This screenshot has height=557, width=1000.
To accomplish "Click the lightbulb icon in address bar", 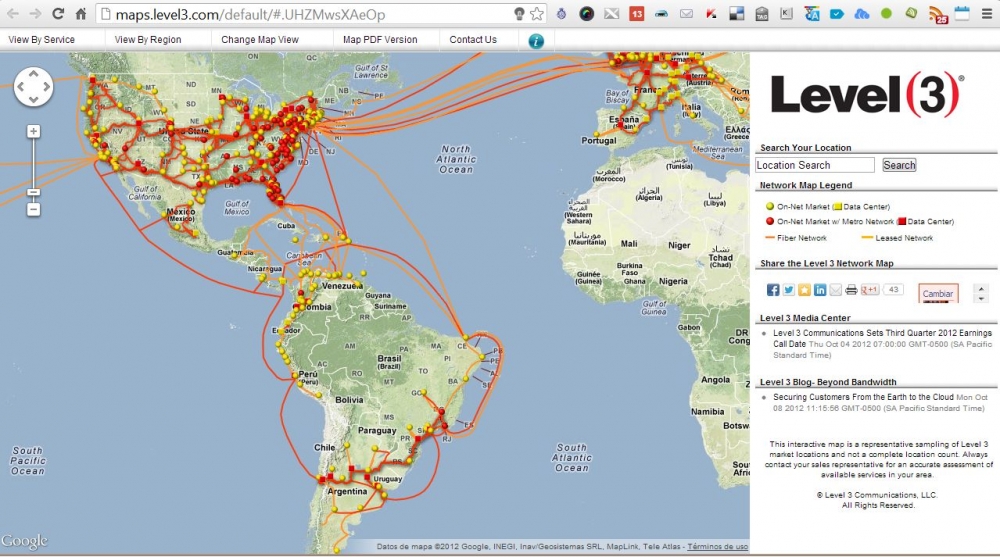I will [x=519, y=14].
